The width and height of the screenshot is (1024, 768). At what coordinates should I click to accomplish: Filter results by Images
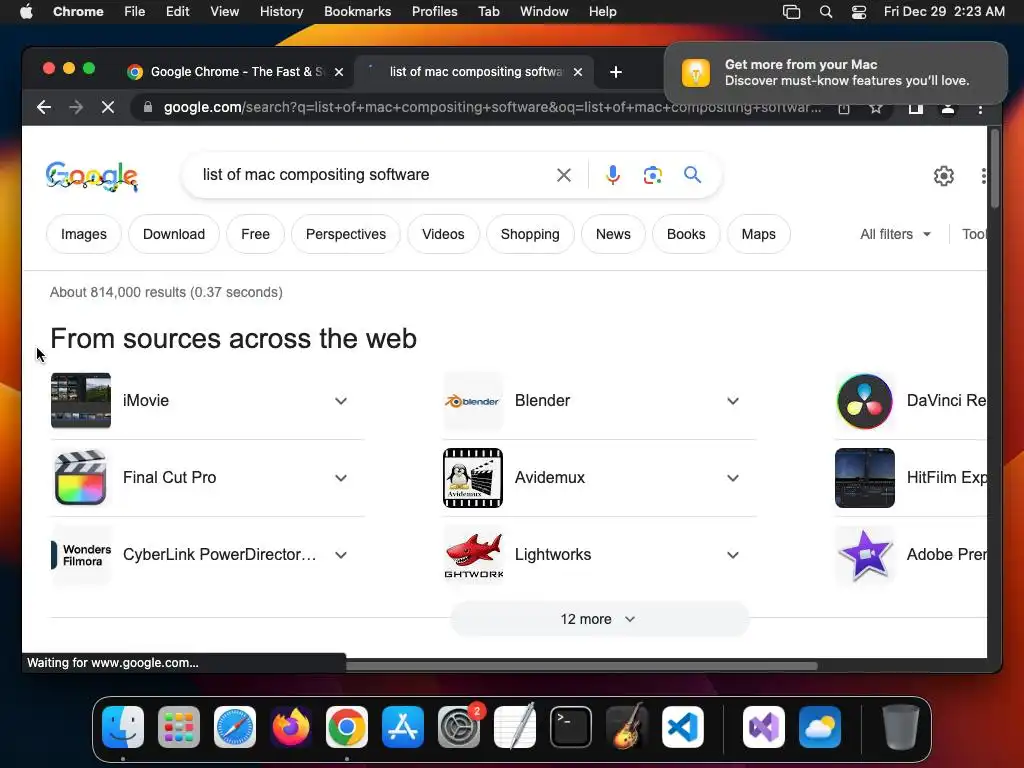[x=84, y=234]
